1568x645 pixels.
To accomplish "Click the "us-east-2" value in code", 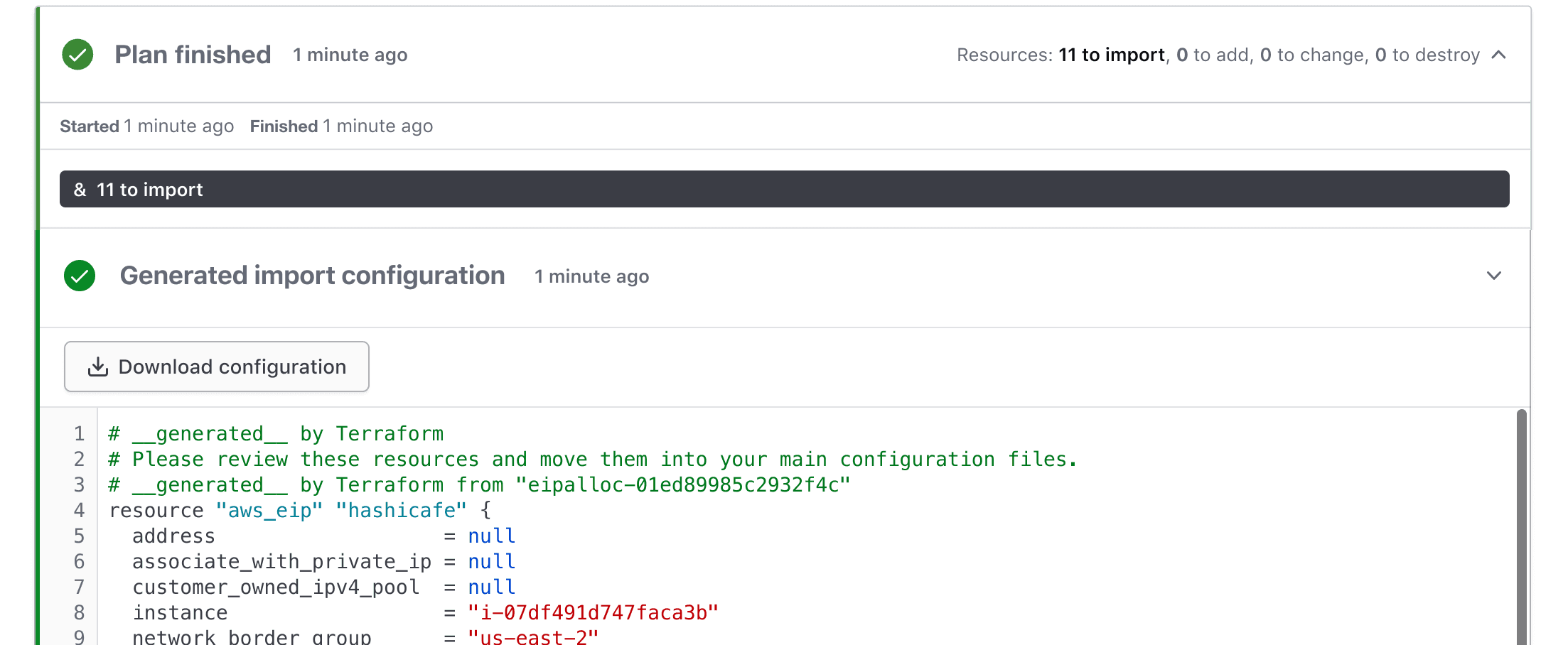I will pyautogui.click(x=533, y=636).
